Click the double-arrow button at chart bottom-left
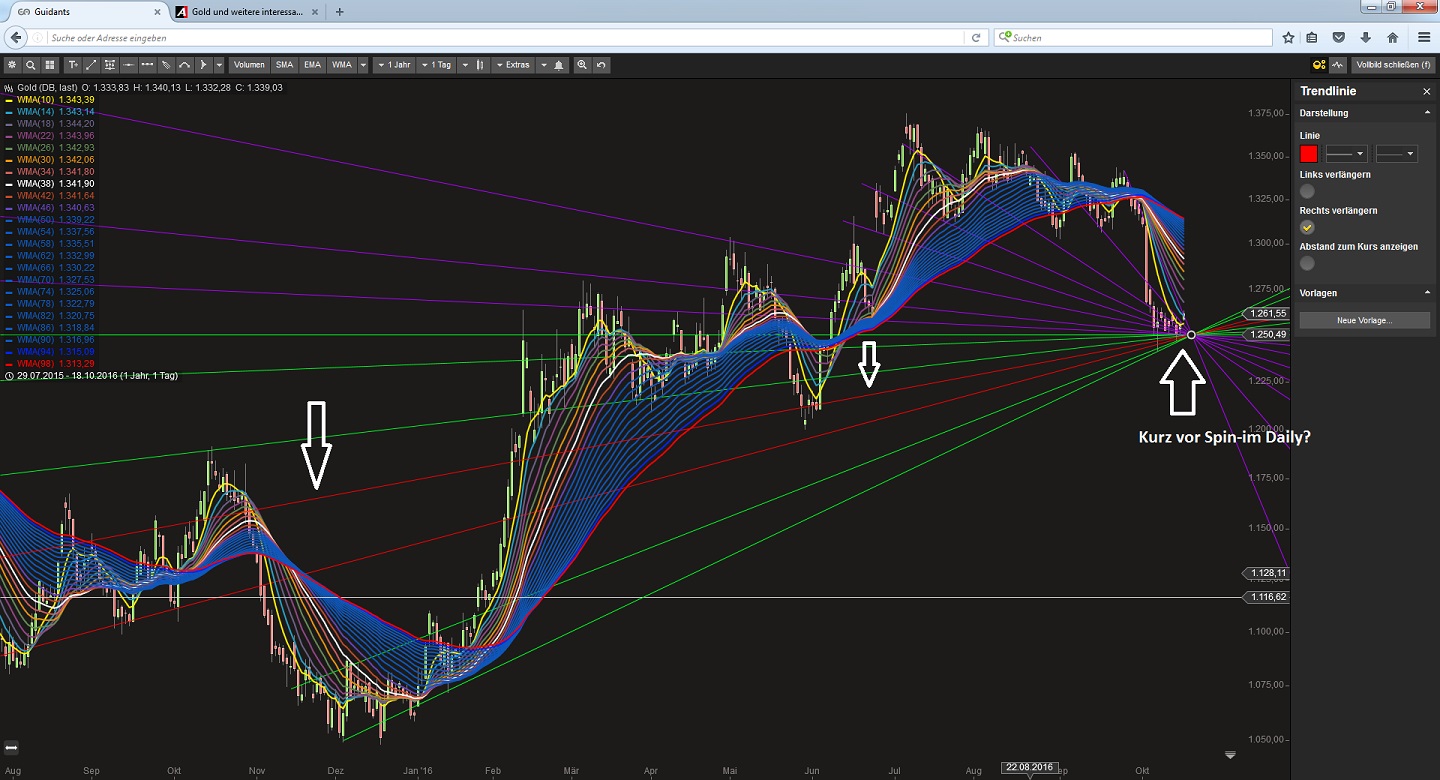 pyautogui.click(x=11, y=748)
